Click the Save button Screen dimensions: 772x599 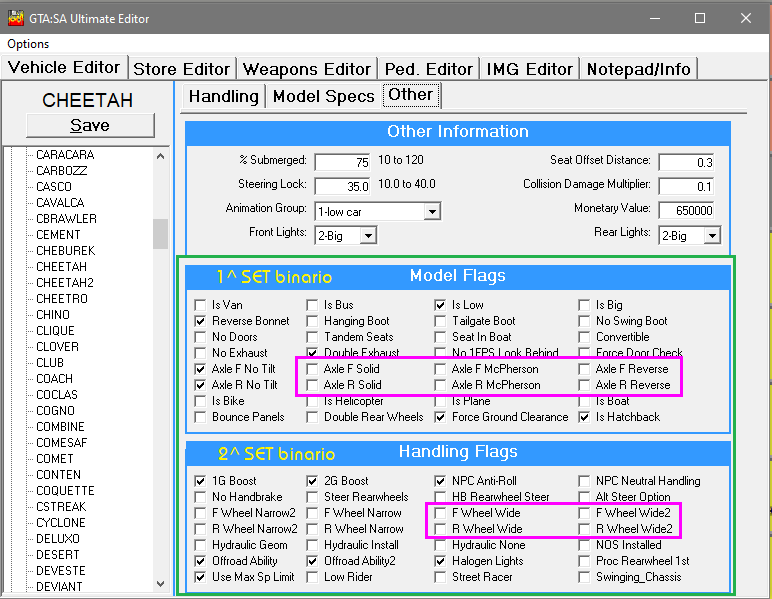coord(90,126)
